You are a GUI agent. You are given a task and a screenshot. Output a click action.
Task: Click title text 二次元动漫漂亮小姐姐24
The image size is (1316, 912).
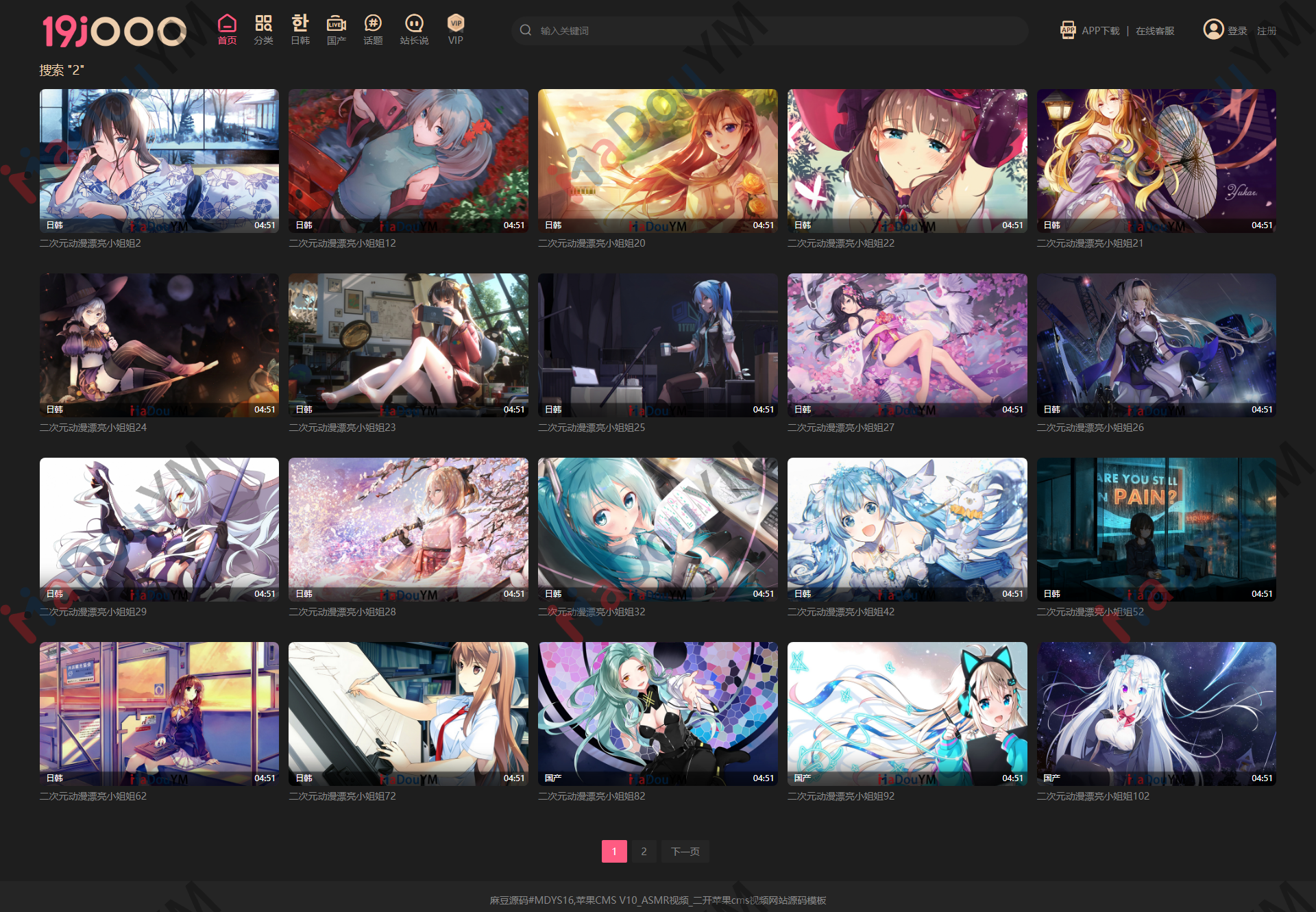tap(93, 428)
